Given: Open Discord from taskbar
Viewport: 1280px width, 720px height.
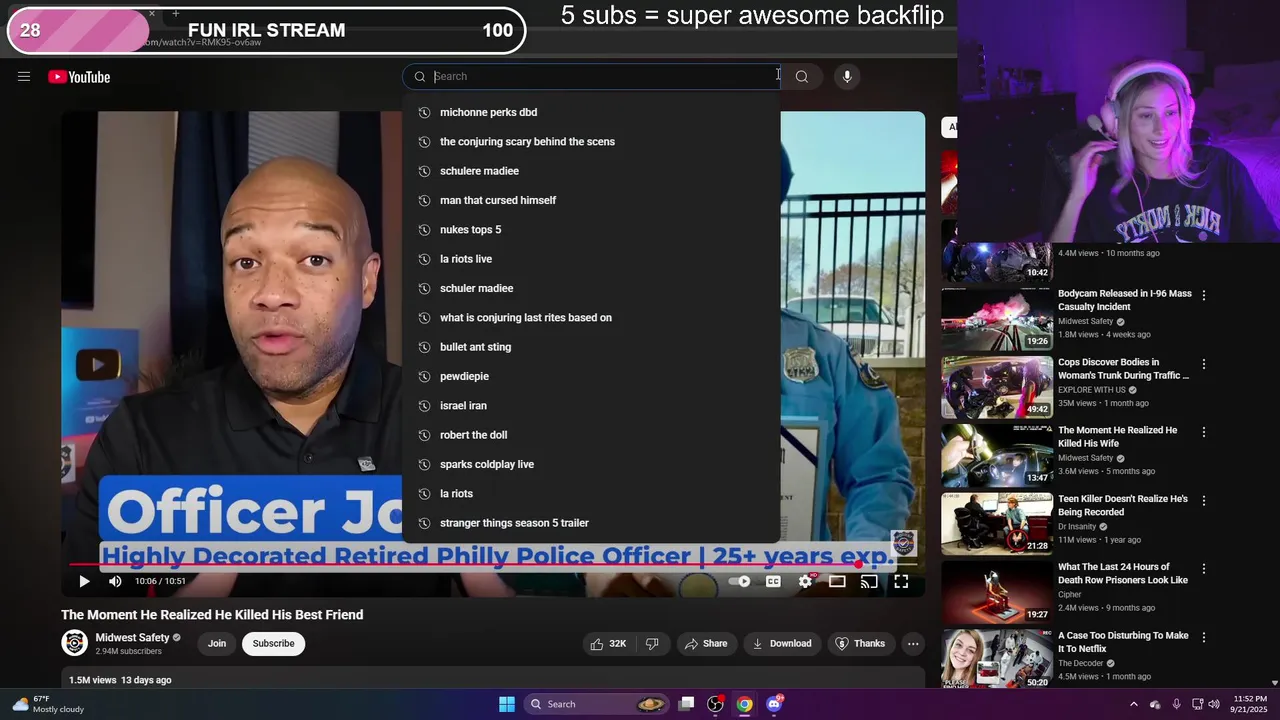Looking at the screenshot, I should pos(774,704).
